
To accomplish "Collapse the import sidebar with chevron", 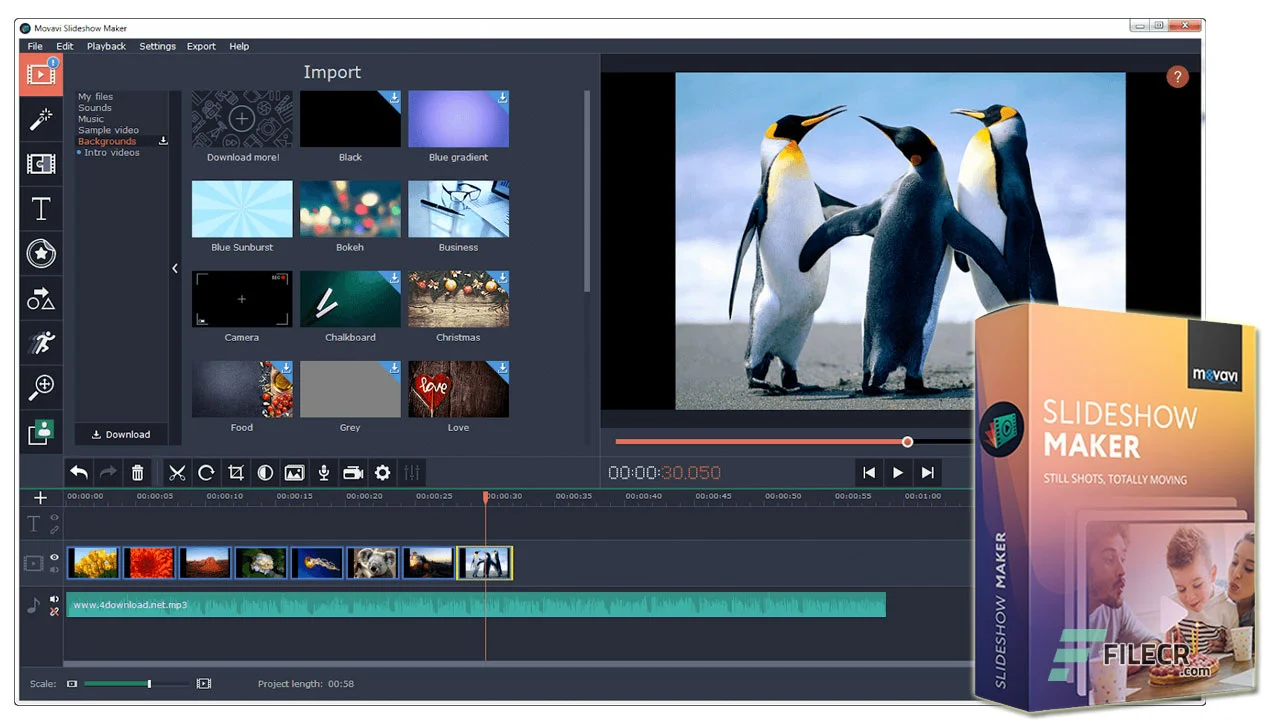I will coord(175,268).
